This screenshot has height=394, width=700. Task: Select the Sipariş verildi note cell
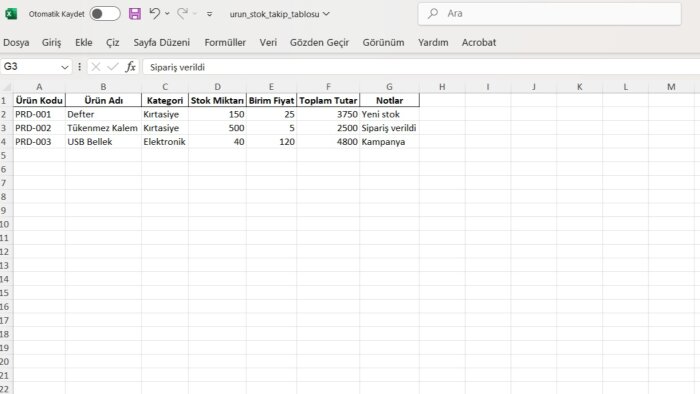[x=389, y=128]
